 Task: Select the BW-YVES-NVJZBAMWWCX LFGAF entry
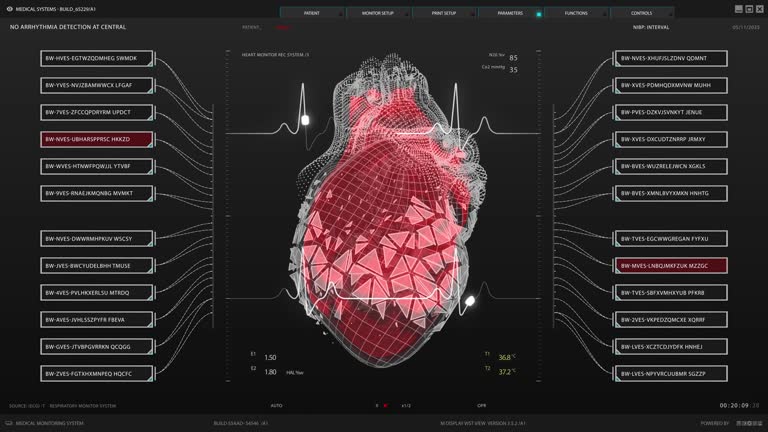(97, 85)
